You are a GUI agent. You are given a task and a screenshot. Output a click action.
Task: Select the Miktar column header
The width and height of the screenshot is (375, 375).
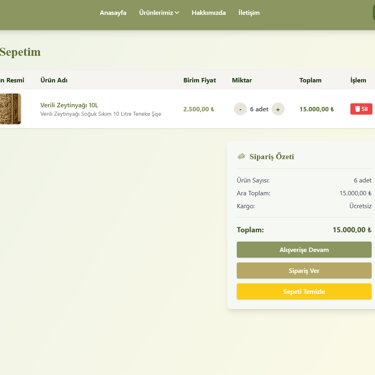[242, 80]
